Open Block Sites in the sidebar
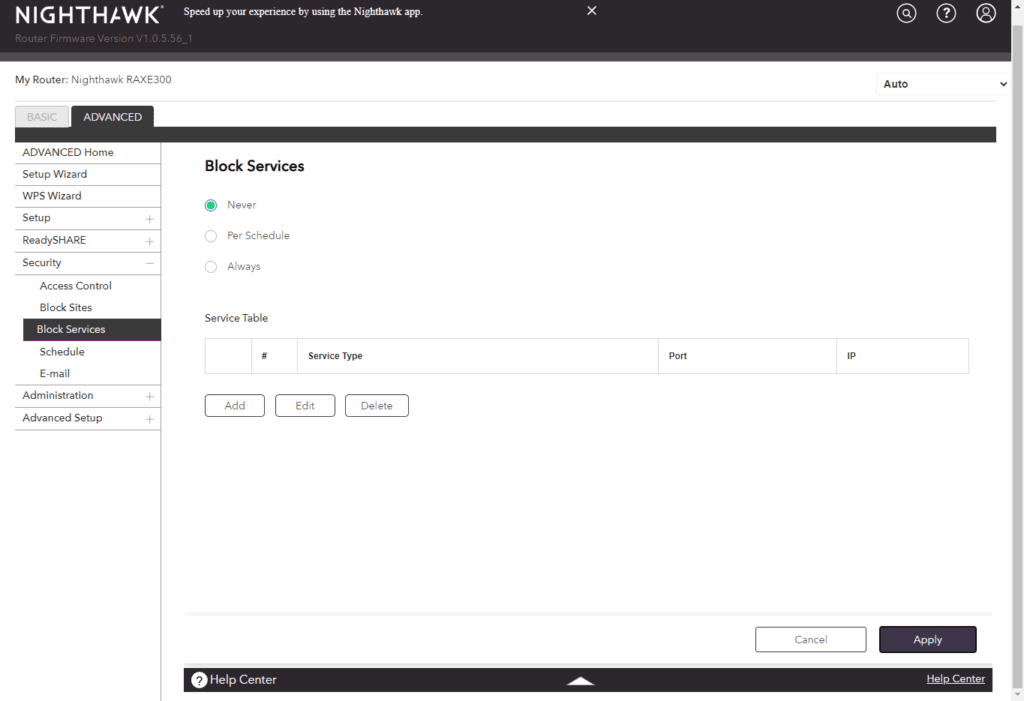The image size is (1024, 701). pyautogui.click(x=66, y=308)
